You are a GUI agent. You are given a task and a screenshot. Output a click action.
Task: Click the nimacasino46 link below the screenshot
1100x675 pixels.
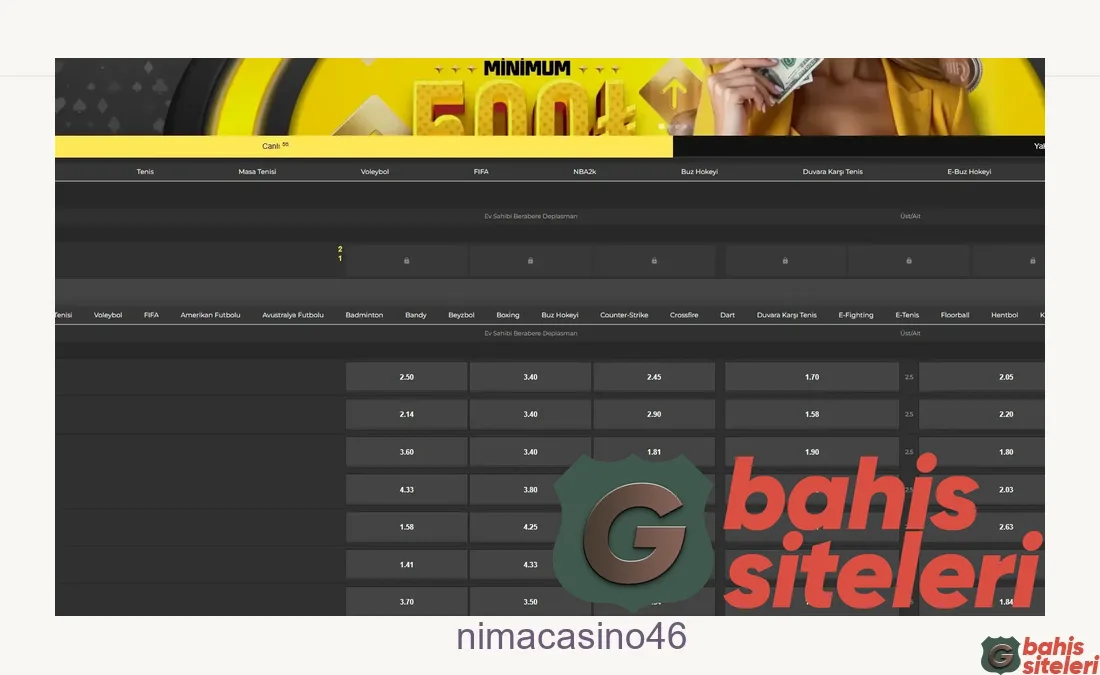tap(572, 637)
